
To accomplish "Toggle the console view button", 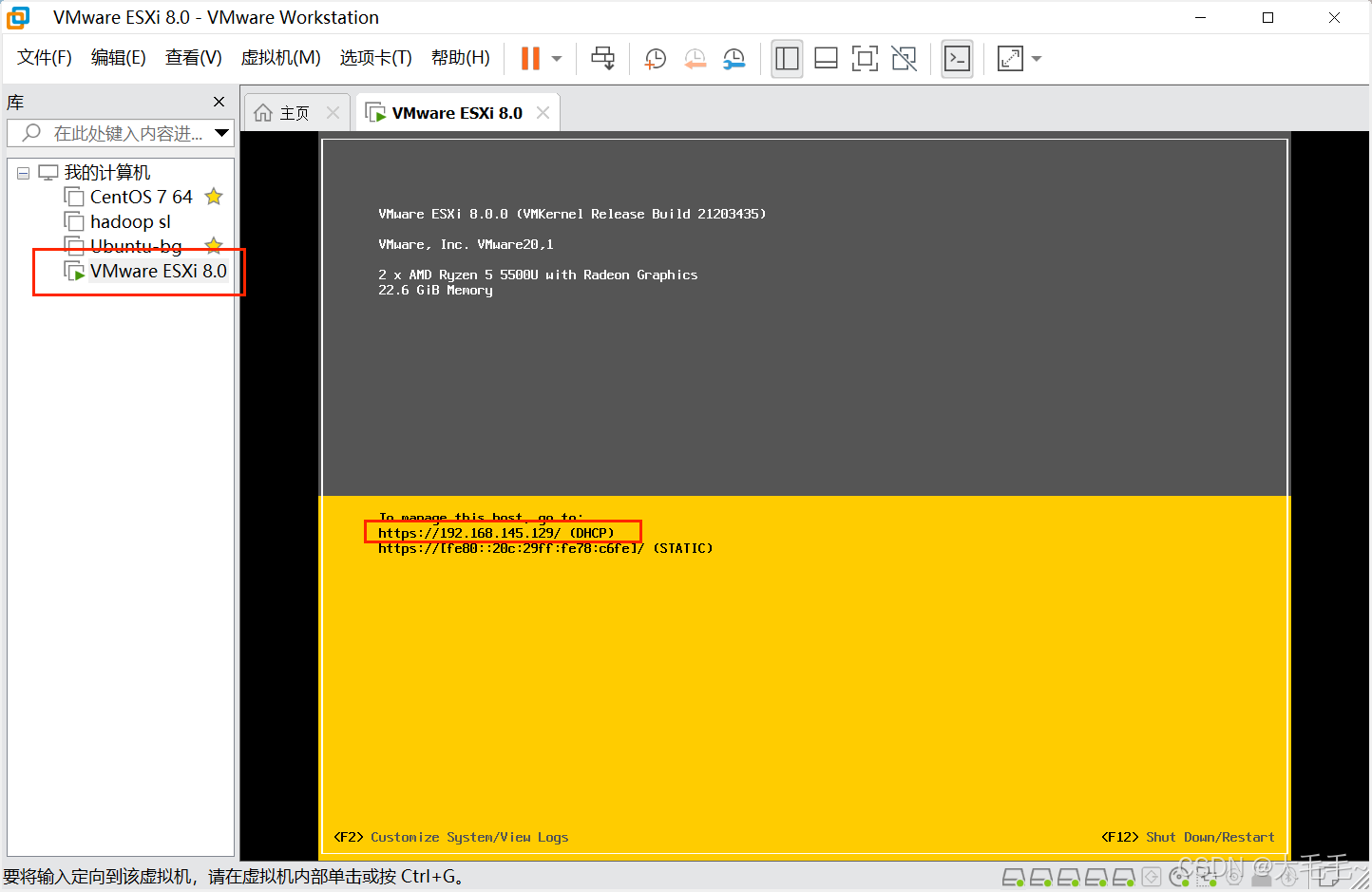I will [957, 59].
